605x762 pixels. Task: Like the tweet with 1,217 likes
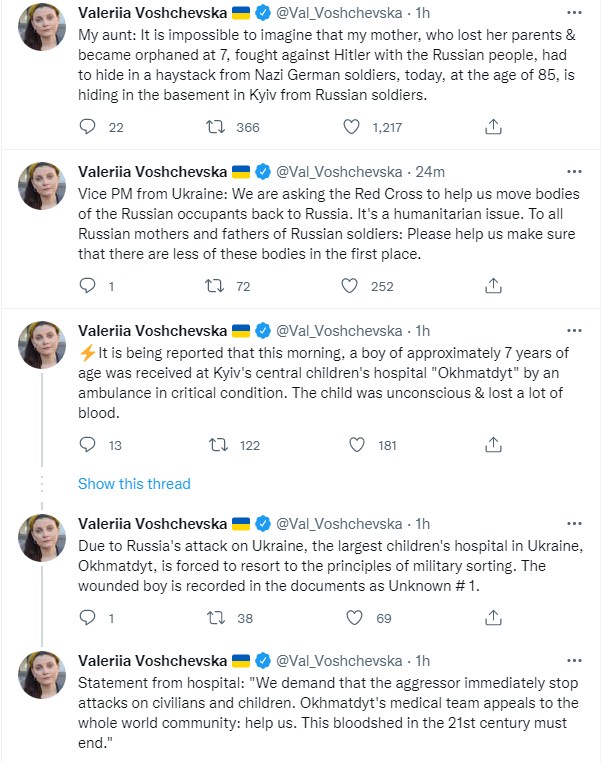point(352,127)
